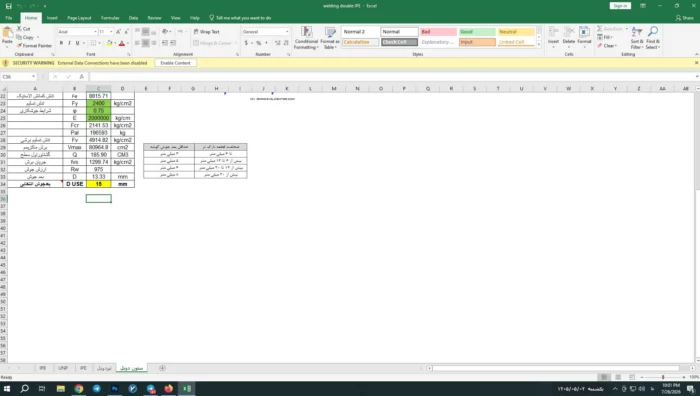Expand the Name Box dropdown
700x396 pixels.
pyautogui.click(x=33, y=77)
